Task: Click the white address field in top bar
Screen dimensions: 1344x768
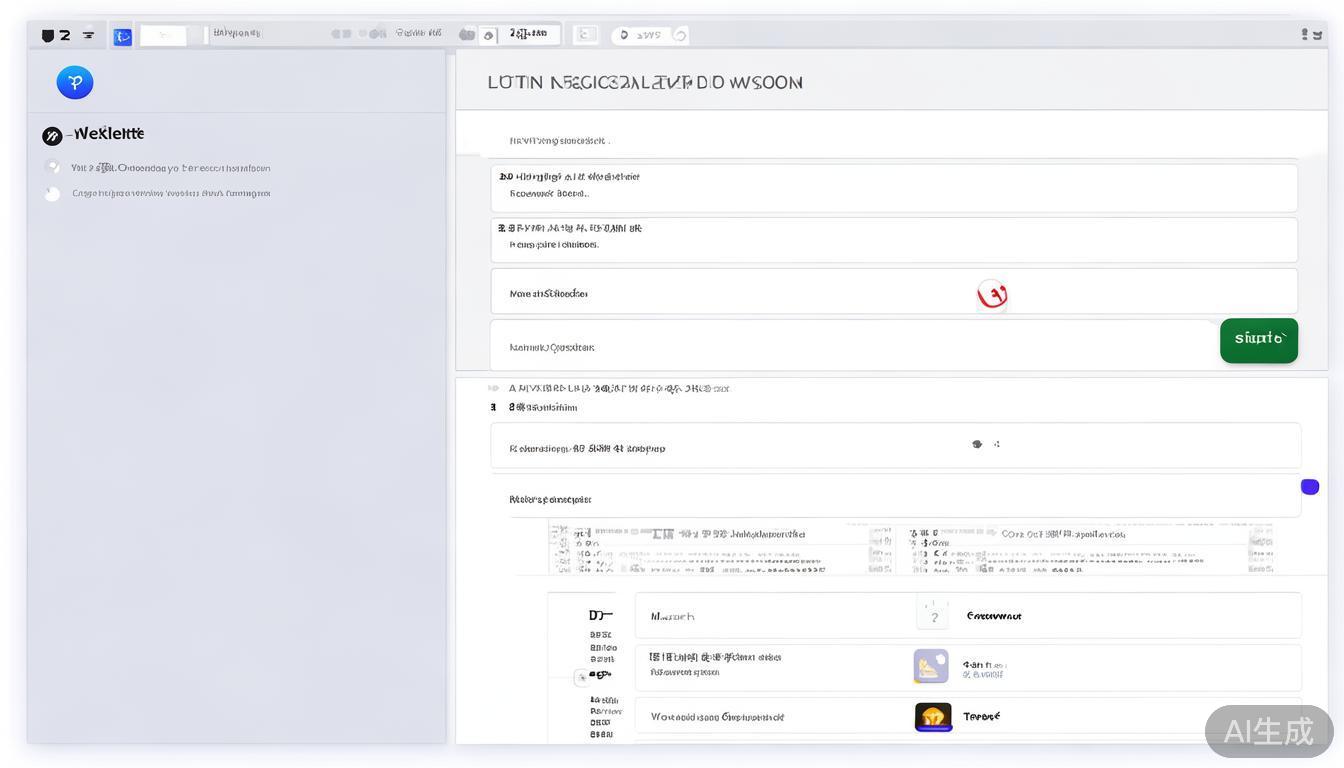Action: point(163,36)
